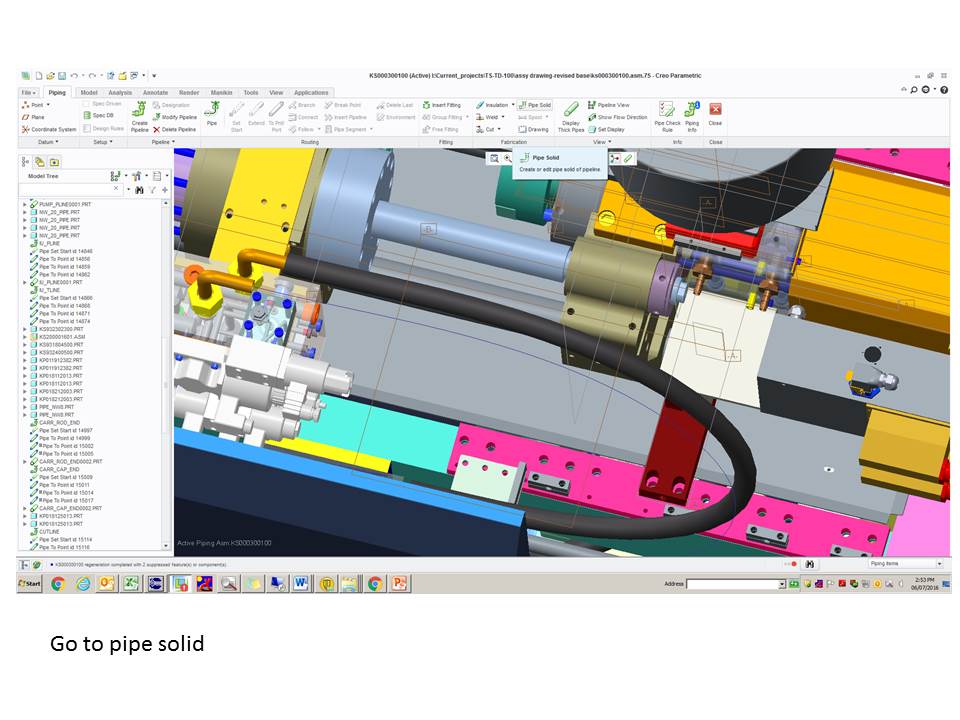Image resolution: width=960 pixels, height=720 pixels.
Task: Switch to the Analysis tab
Action: click(120, 92)
